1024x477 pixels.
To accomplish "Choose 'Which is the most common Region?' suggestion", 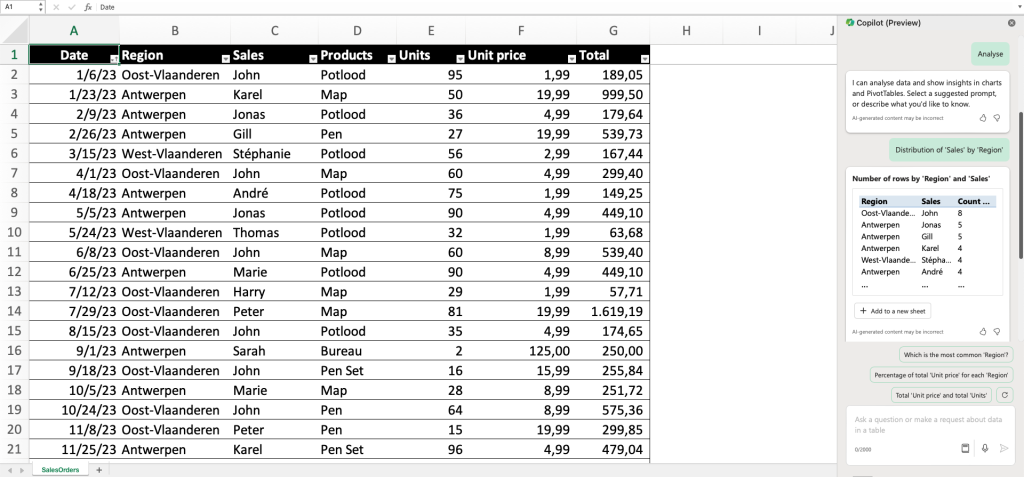I will point(955,354).
